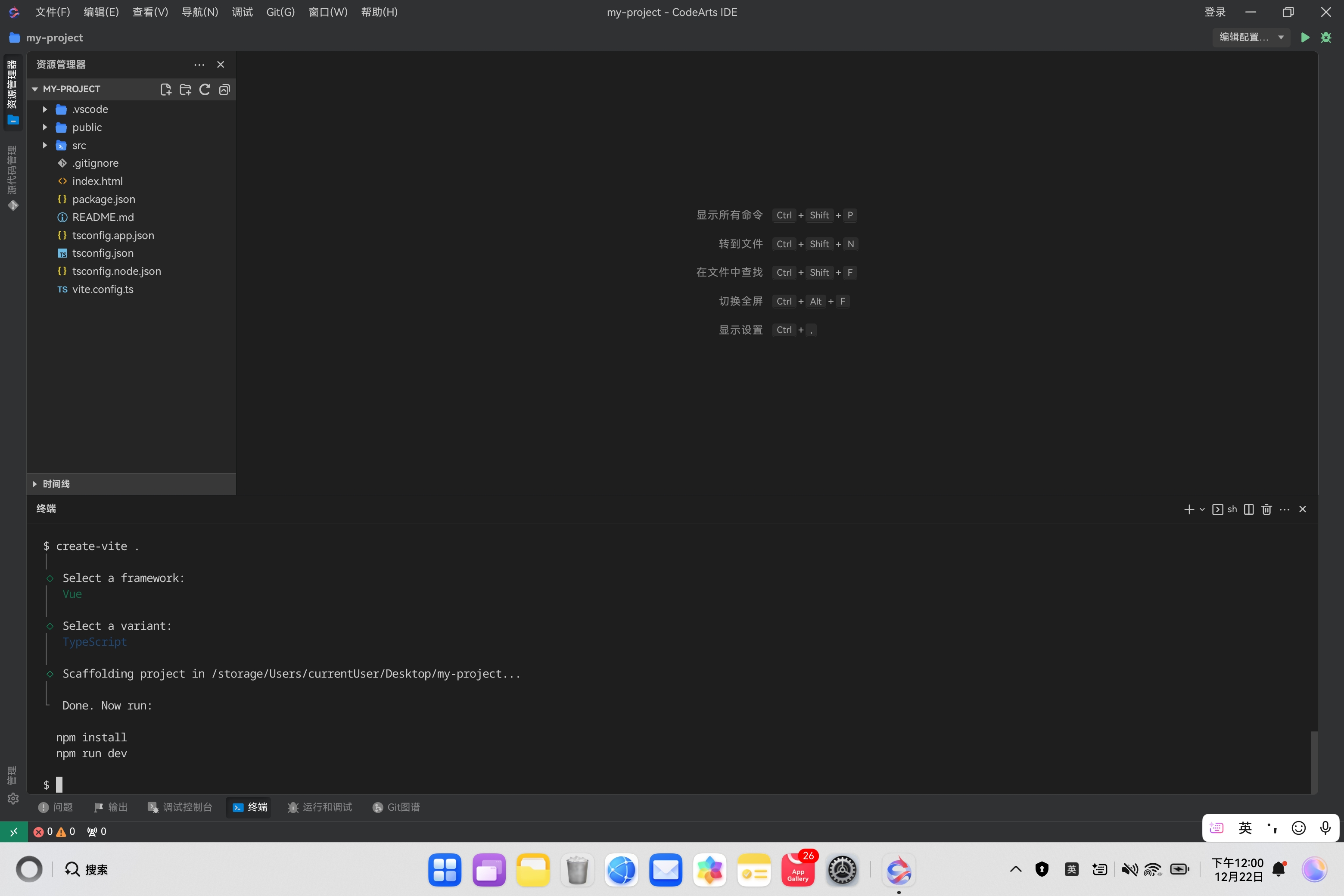Expand the 时间线 timeline section
The image size is (1344, 896).
pos(56,484)
